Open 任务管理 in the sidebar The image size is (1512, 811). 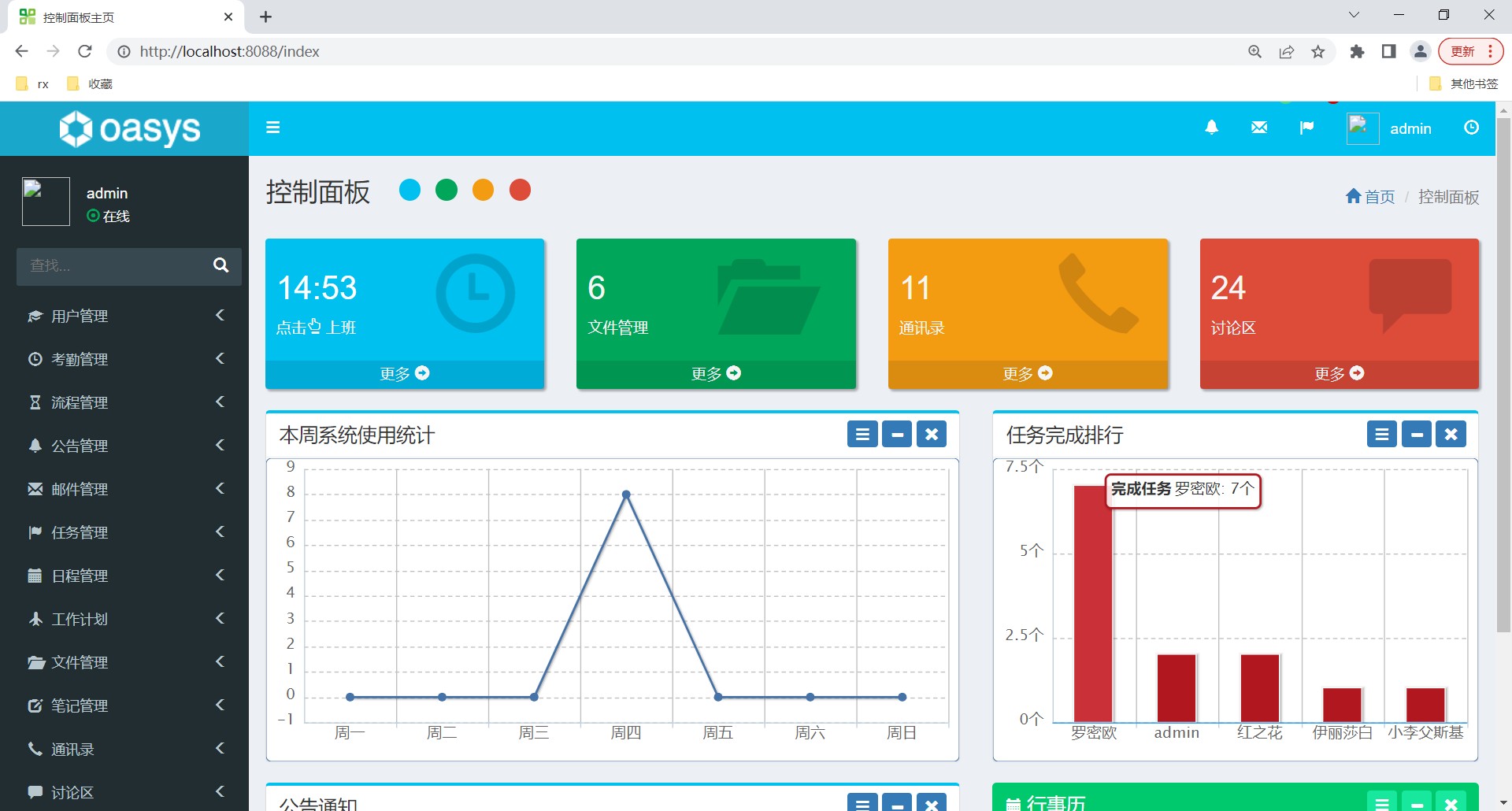tap(124, 532)
